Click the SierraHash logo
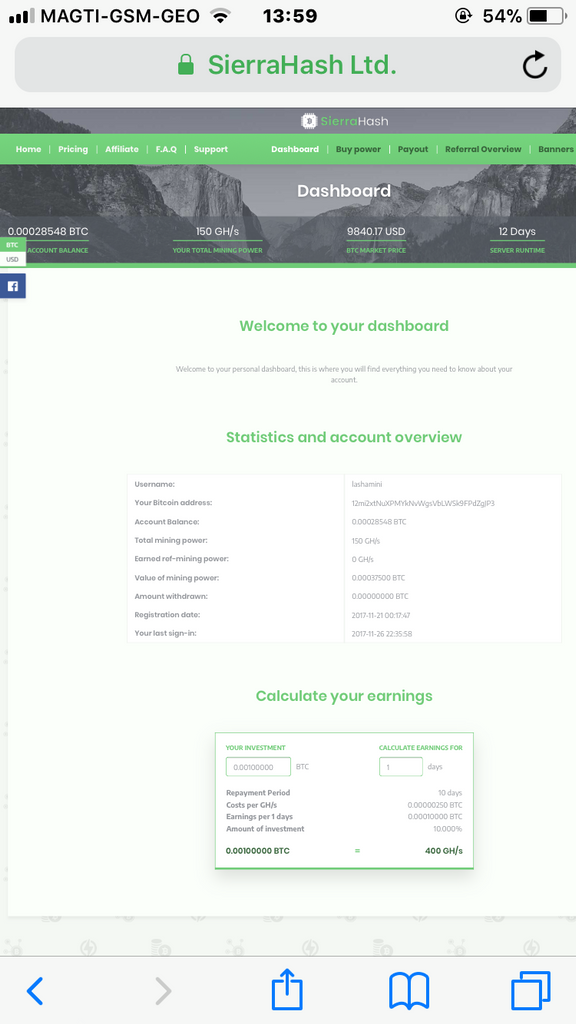Screen dimensions: 576x1024 (345, 121)
